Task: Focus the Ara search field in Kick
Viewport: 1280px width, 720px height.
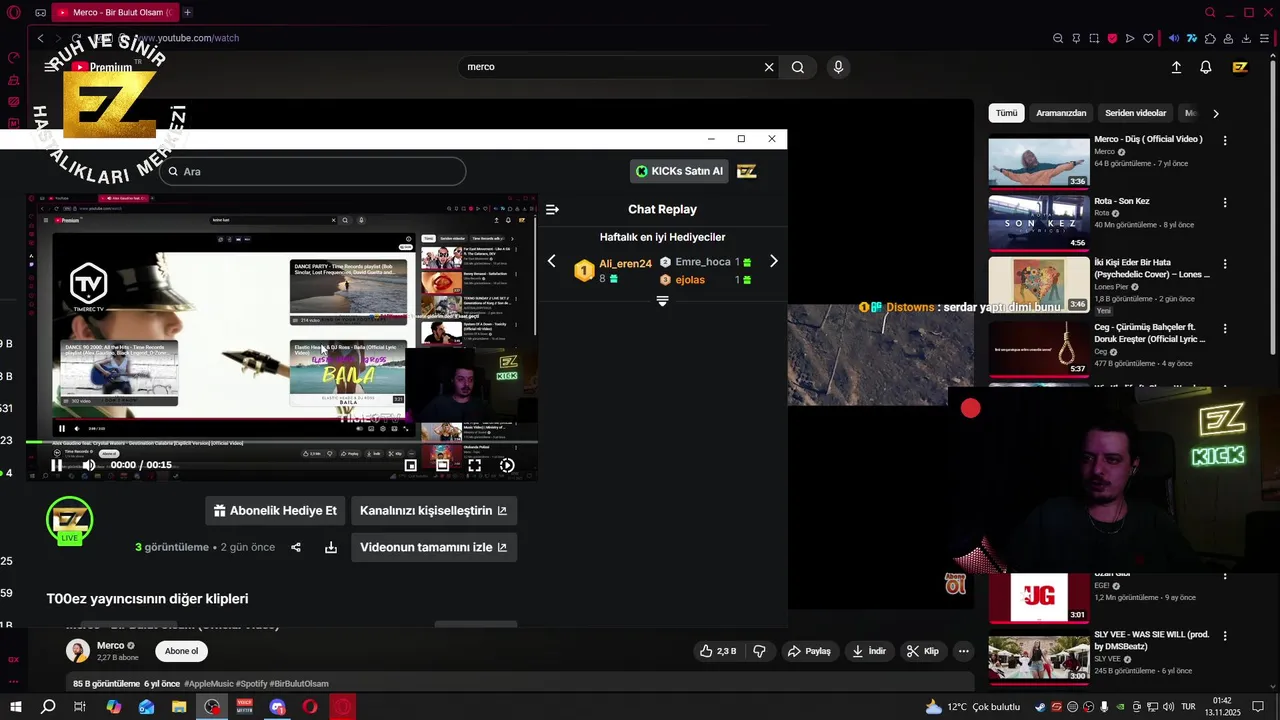Action: click(x=312, y=171)
